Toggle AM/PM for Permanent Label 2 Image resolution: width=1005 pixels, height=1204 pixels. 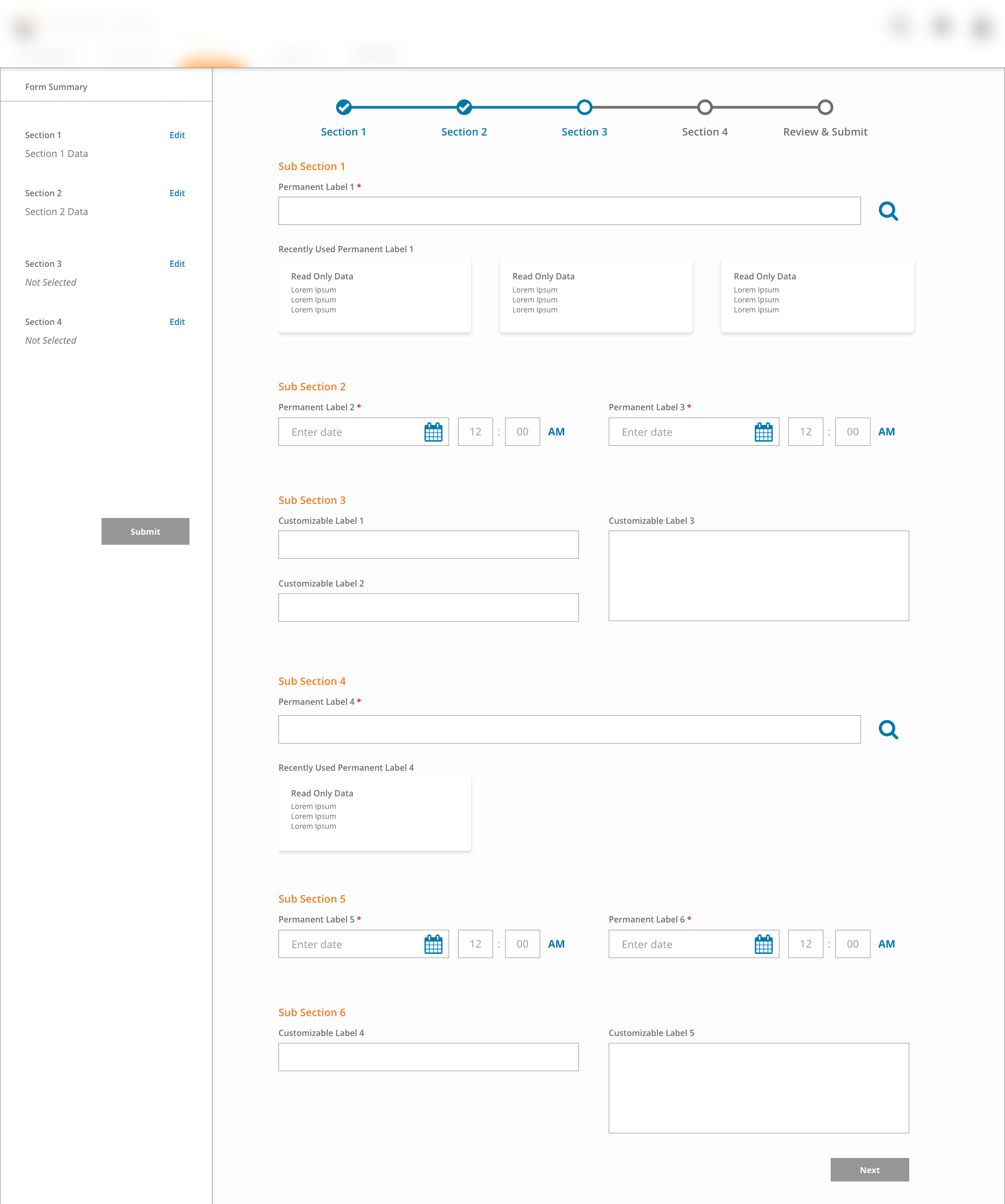(x=556, y=432)
